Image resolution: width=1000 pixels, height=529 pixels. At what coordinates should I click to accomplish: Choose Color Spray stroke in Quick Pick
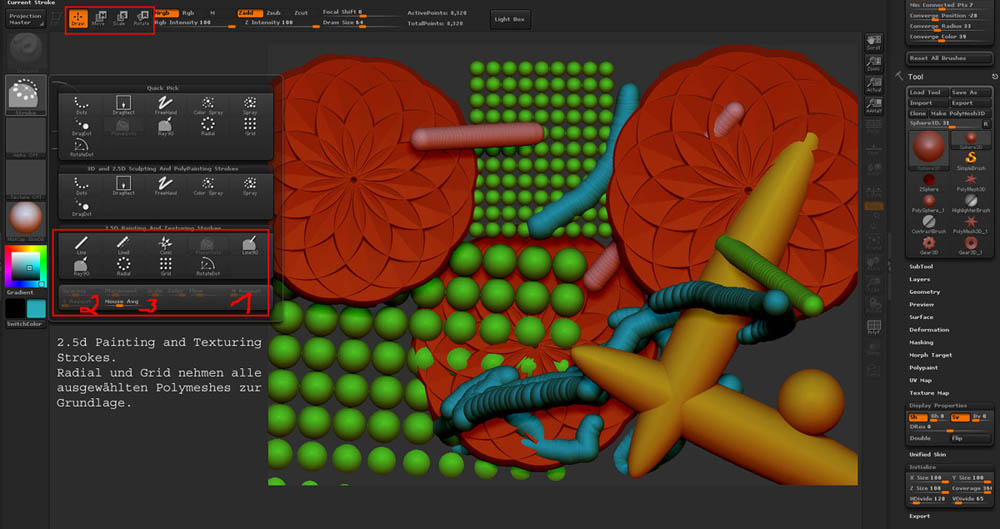click(207, 105)
